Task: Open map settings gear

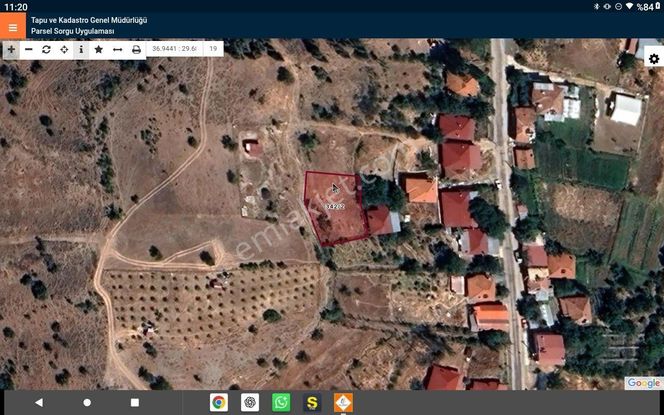Action: coord(653,59)
